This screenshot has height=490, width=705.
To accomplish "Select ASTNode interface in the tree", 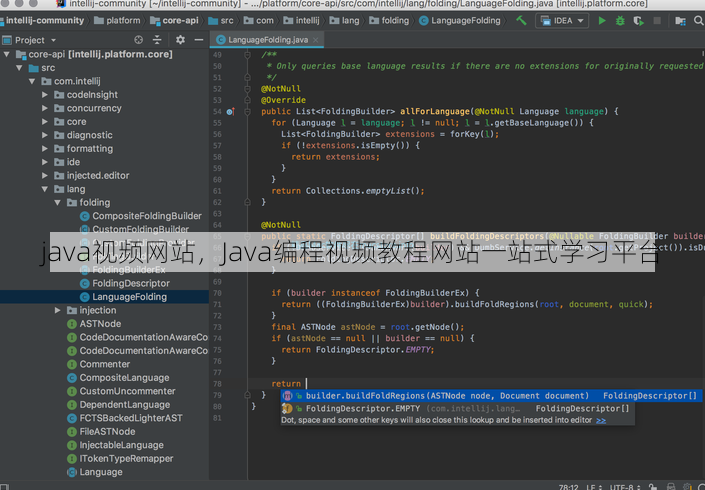I will [x=94, y=324].
